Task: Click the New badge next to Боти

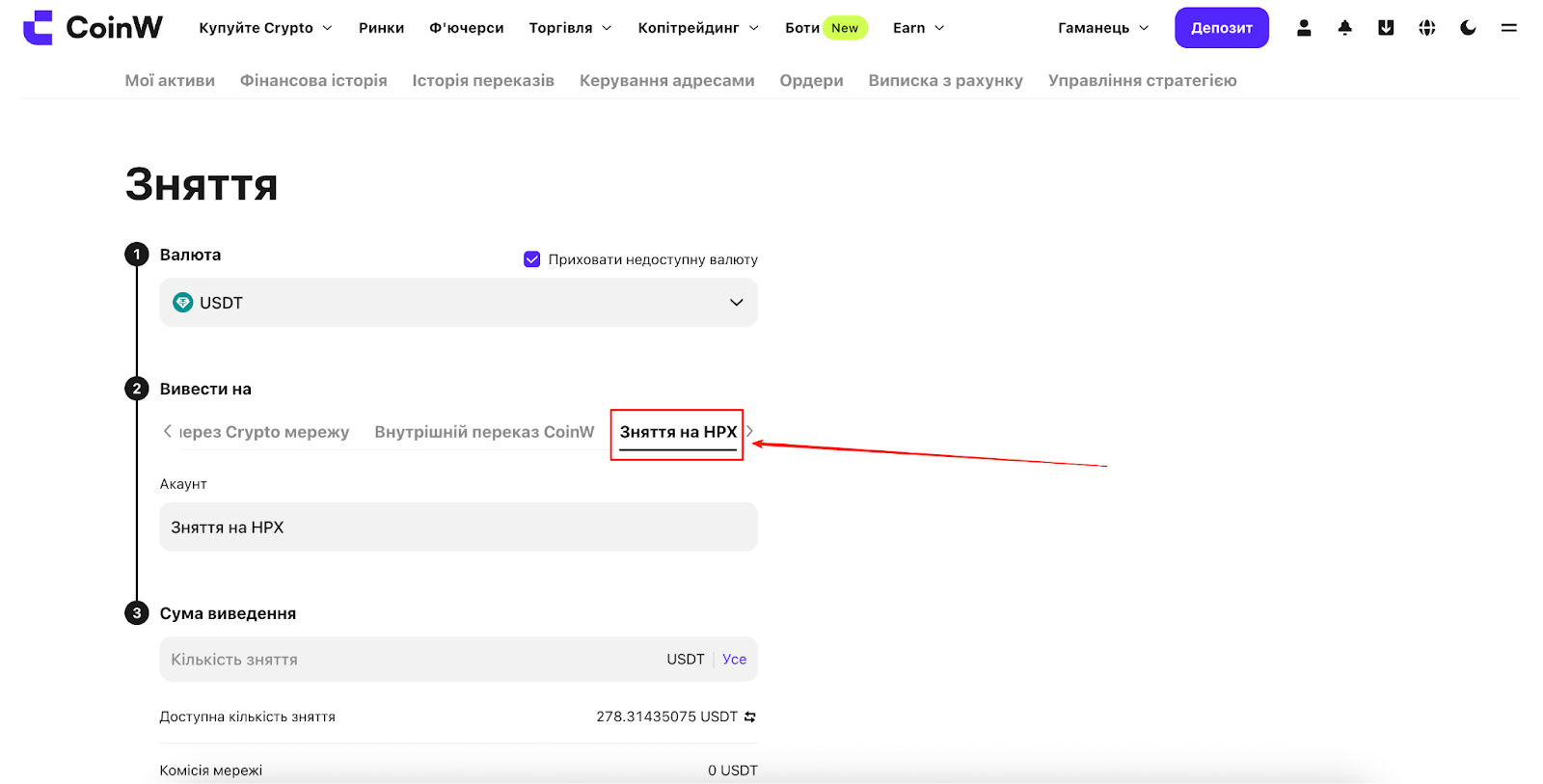Action: 845,28
